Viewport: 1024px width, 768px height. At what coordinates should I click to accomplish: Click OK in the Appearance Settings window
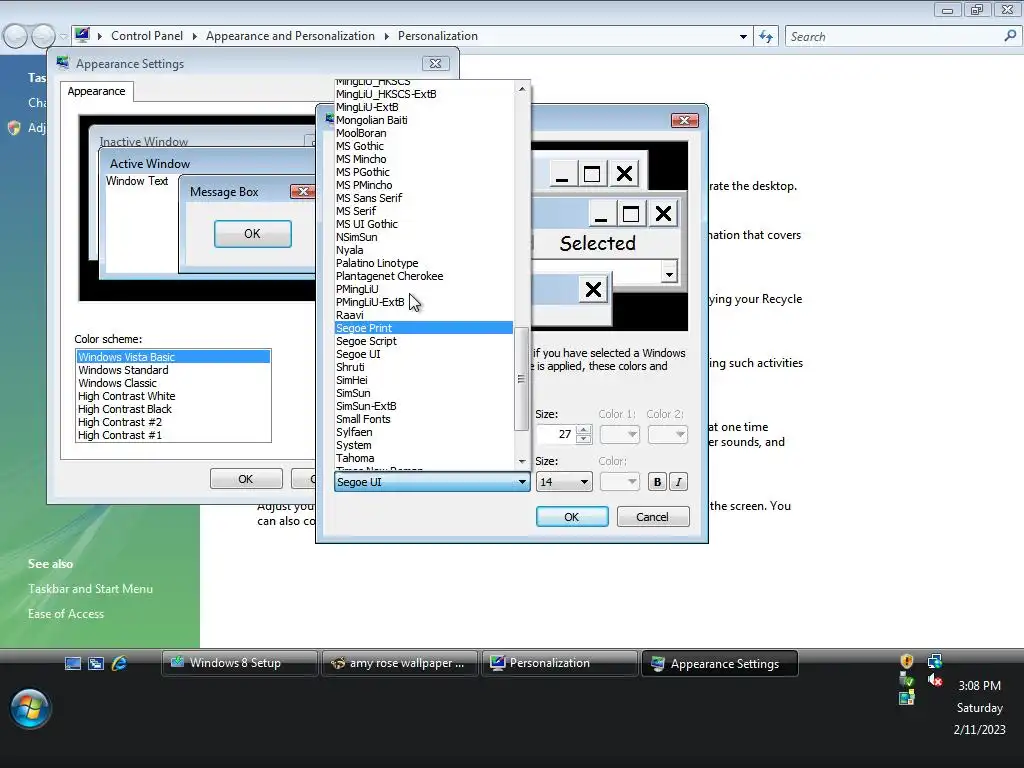tap(246, 479)
